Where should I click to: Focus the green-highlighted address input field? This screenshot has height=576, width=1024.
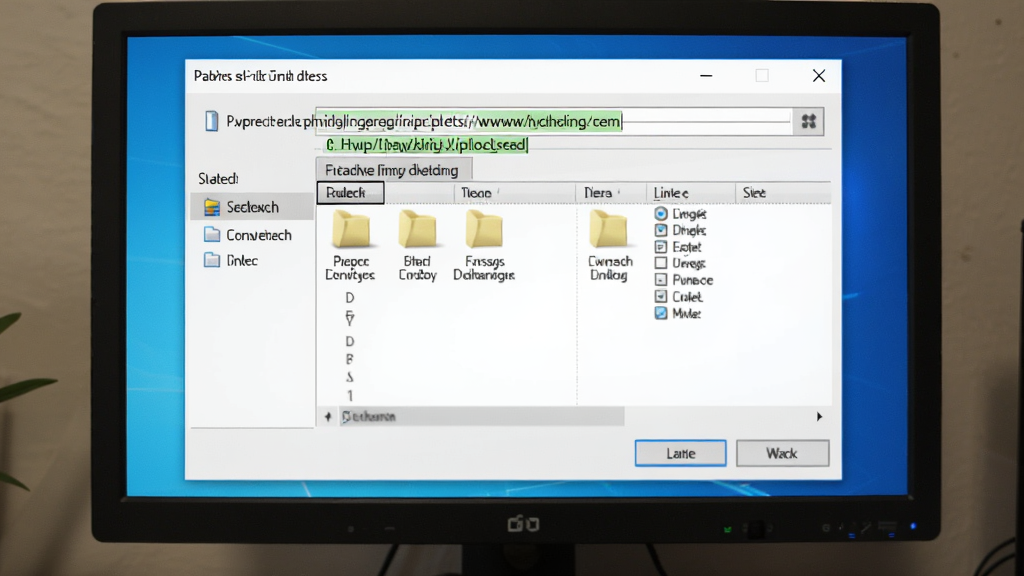(x=552, y=121)
